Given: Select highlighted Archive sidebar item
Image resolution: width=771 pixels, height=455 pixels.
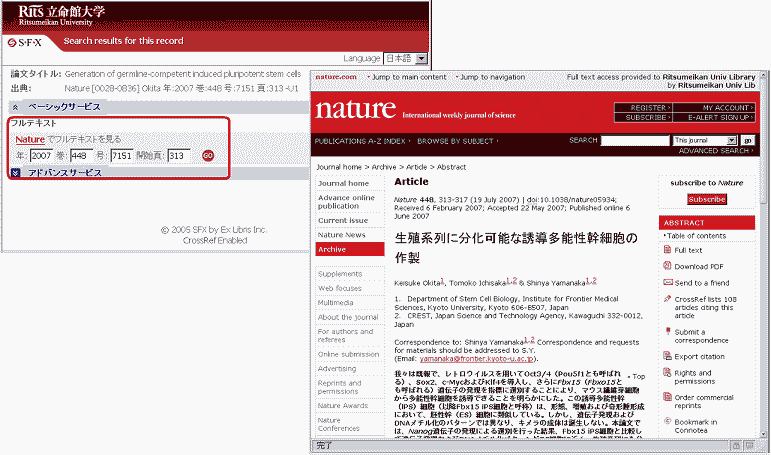Looking at the screenshot, I should pyautogui.click(x=350, y=249).
